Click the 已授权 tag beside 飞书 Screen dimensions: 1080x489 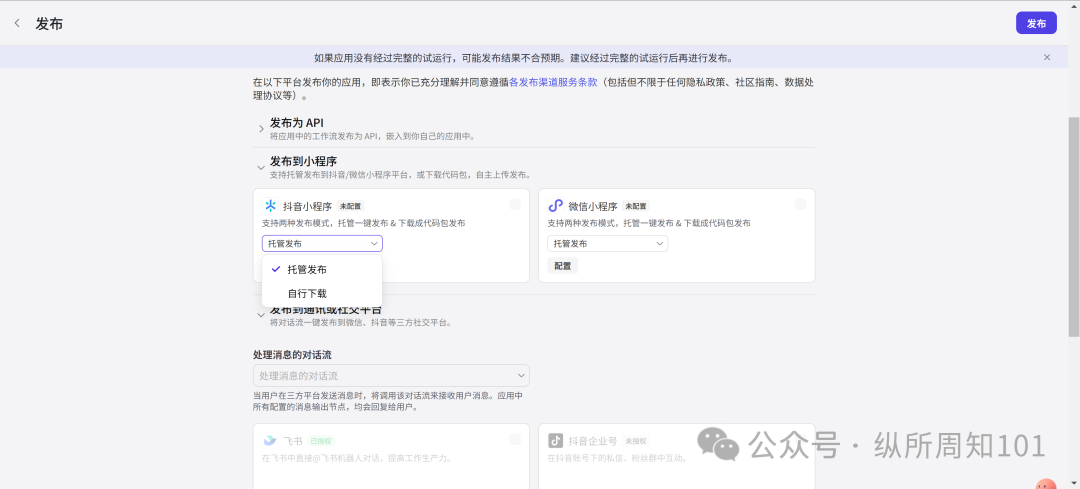coord(322,441)
